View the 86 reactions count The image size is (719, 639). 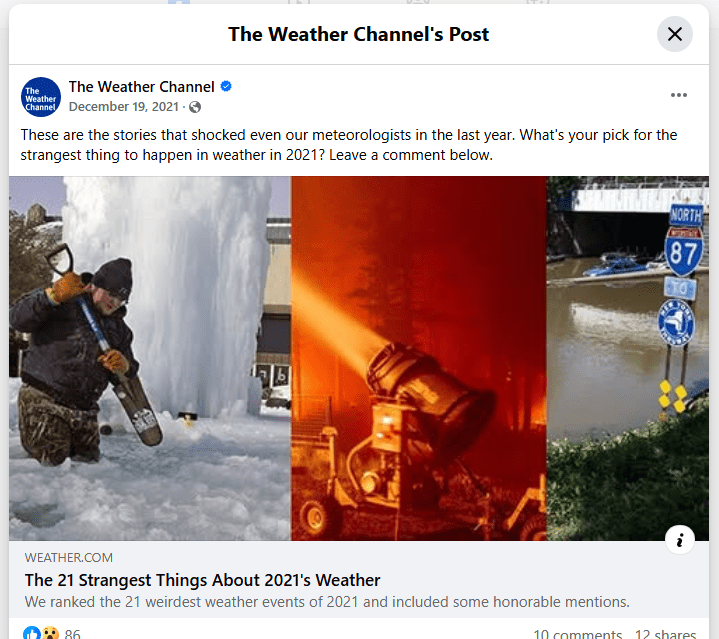(72, 633)
